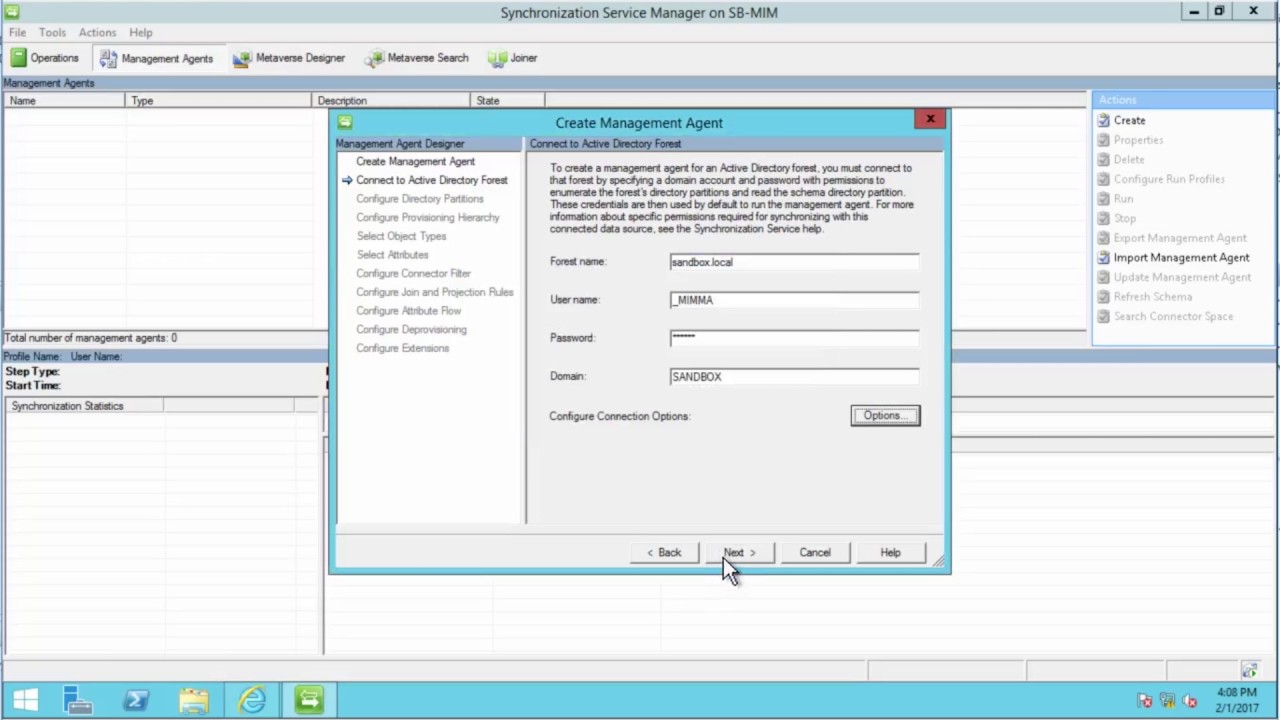This screenshot has width=1280, height=720.
Task: Select Configure Provisioning Hierarchy step
Action: click(x=428, y=217)
